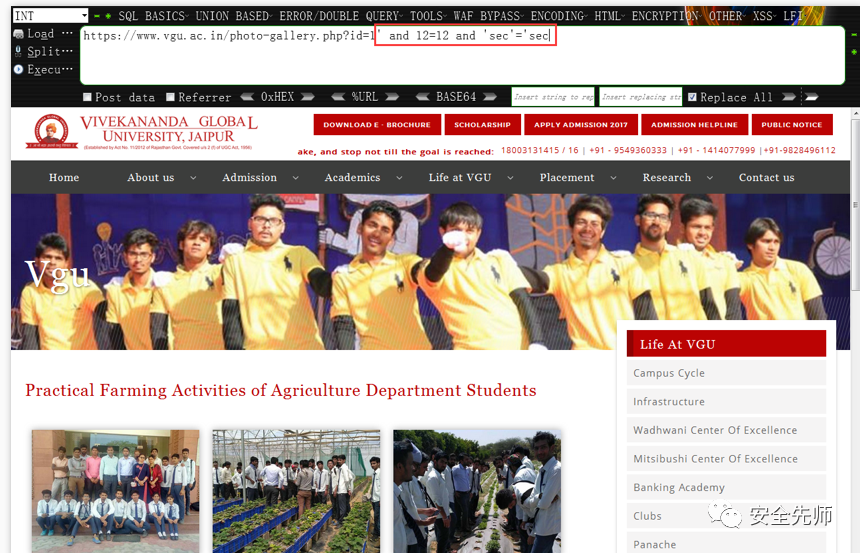
Task: Open the ENCODING dropdown menu
Action: coord(559,16)
